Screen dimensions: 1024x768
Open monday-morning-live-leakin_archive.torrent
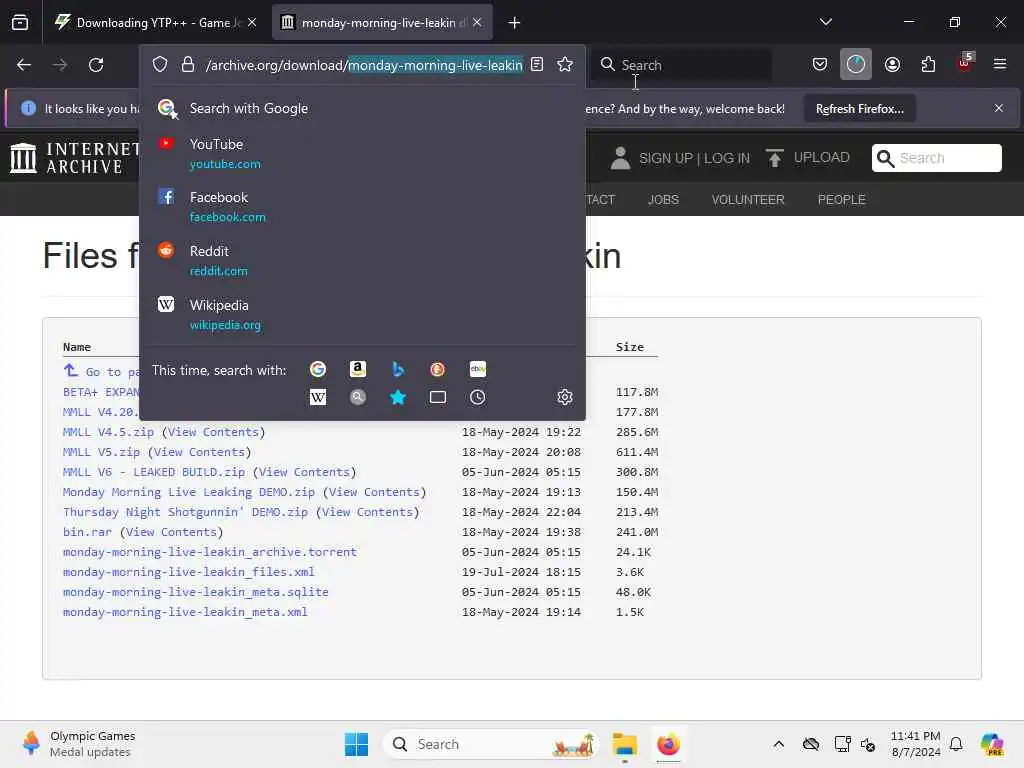click(x=210, y=552)
